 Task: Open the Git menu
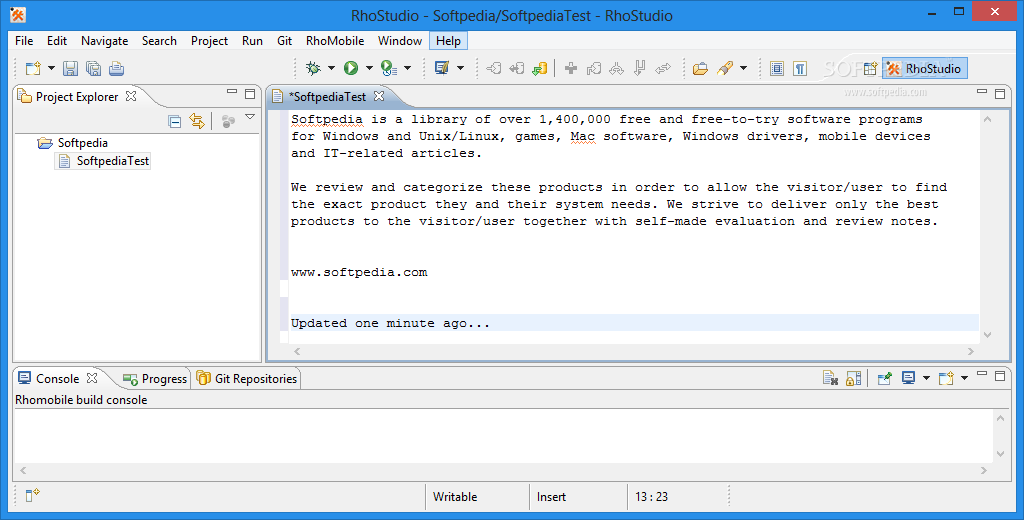tap(284, 41)
